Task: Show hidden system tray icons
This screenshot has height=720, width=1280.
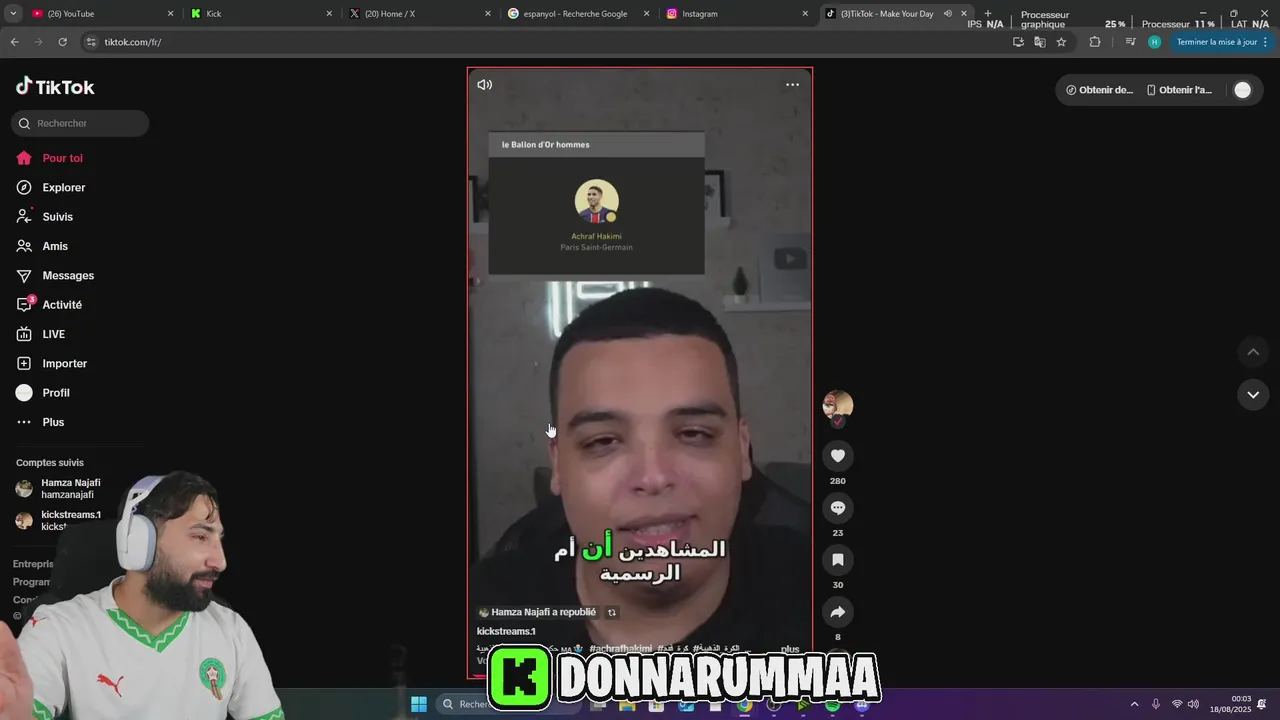Action: click(x=1134, y=704)
